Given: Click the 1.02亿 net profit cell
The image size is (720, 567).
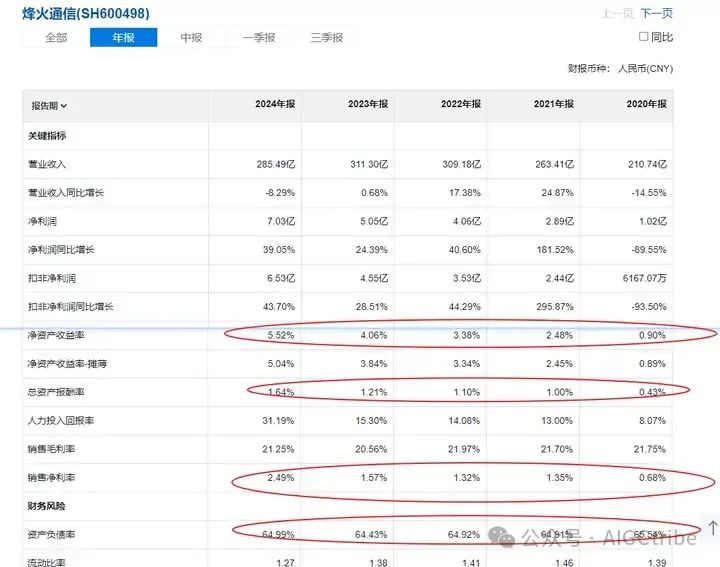Looking at the screenshot, I should pos(653,221).
